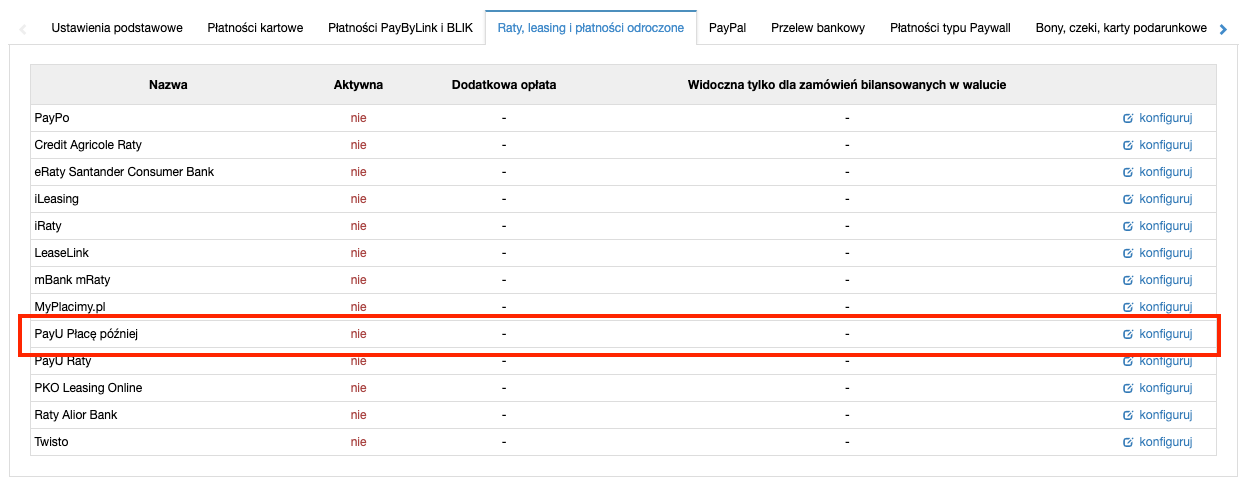Click konfiguruj link for iRaty

1166,226
